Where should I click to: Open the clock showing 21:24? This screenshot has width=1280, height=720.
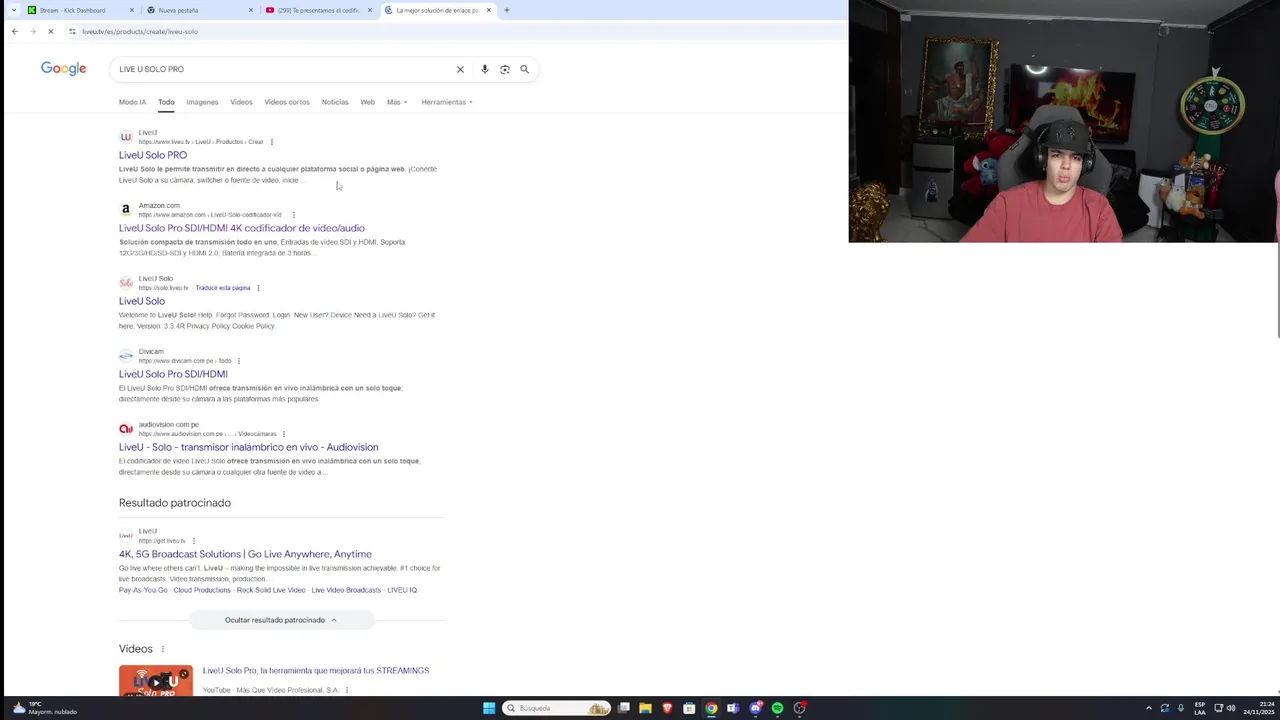[x=1258, y=708]
